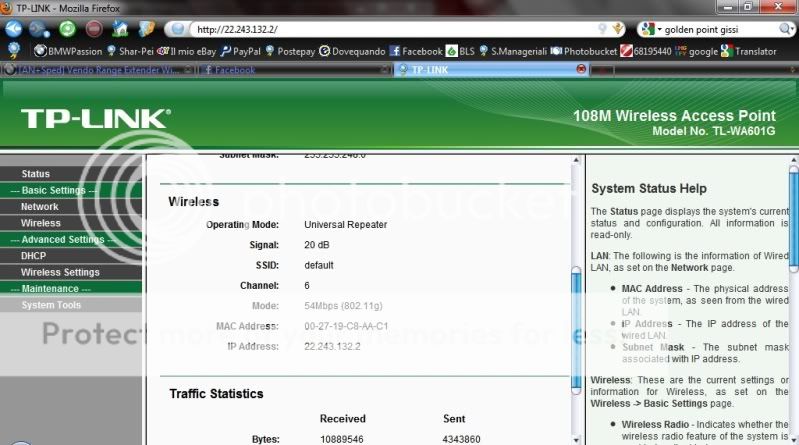Expand System Tools under Maintenance
Screen dimensions: 799x445
pos(51,305)
